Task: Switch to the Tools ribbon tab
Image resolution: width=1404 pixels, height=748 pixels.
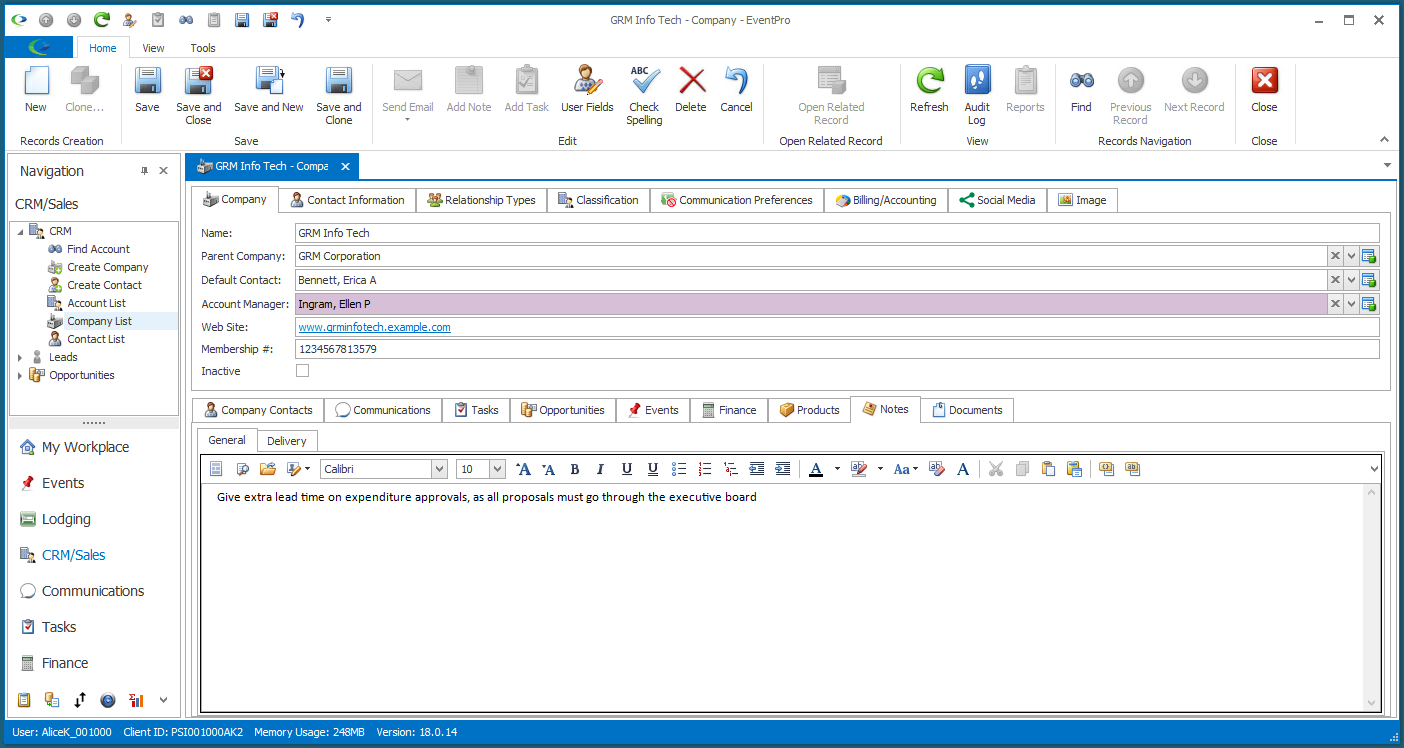Action: click(203, 48)
